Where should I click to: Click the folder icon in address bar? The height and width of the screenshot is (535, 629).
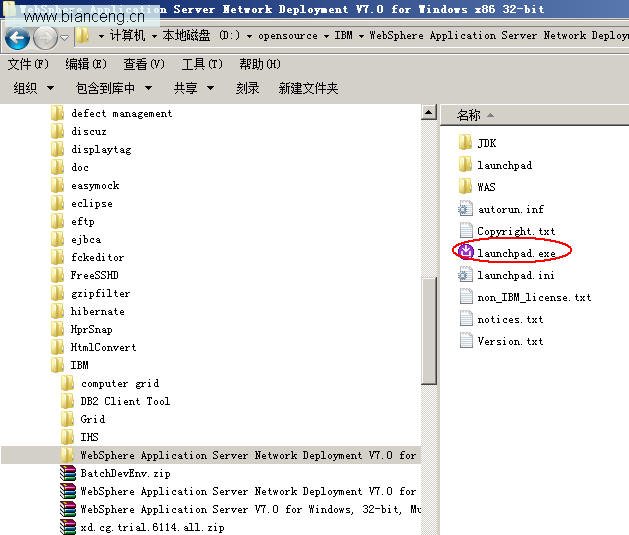[x=82, y=36]
